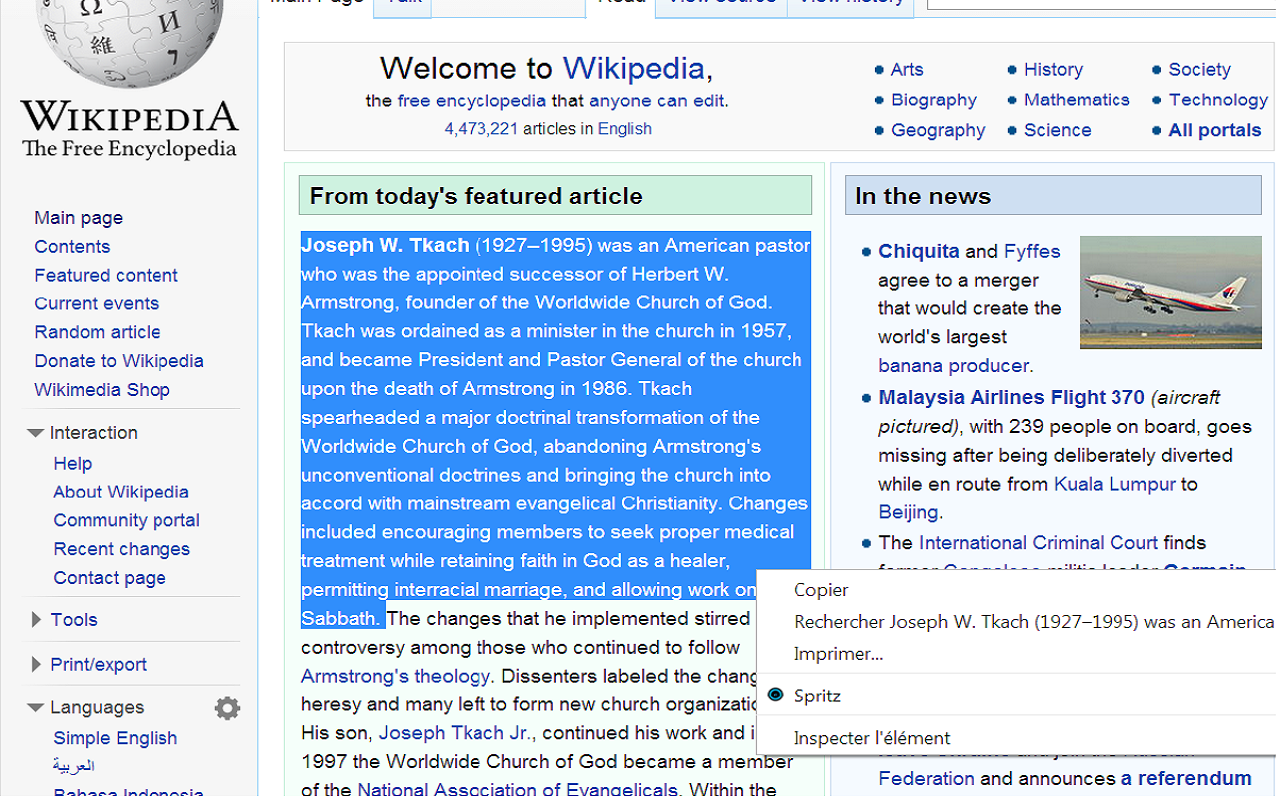Switch to the العربية language version
This screenshot has width=1280, height=800.
click(74, 766)
